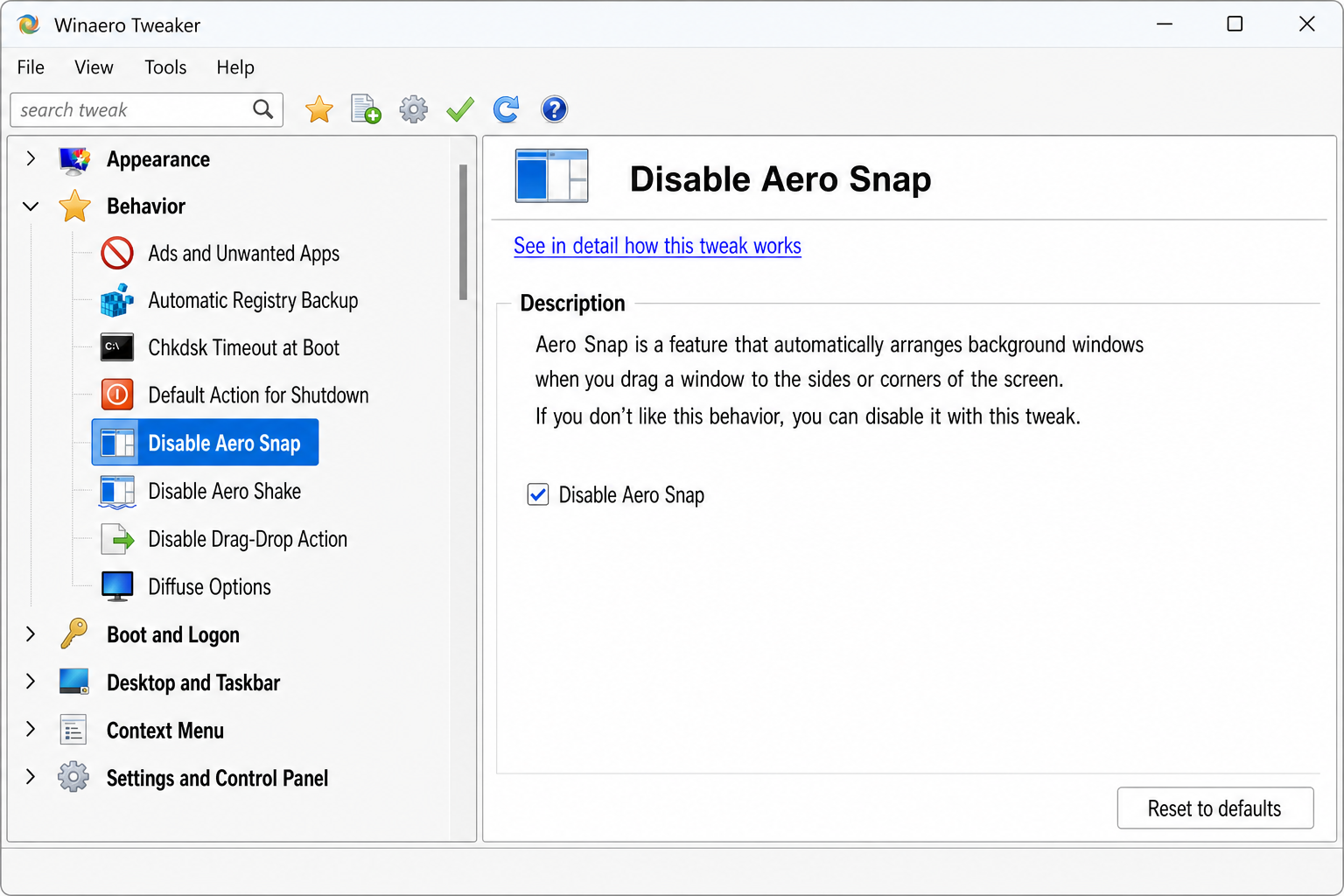The height and width of the screenshot is (896, 1344).
Task: Select Automatic Registry Backup label
Action: click(253, 301)
